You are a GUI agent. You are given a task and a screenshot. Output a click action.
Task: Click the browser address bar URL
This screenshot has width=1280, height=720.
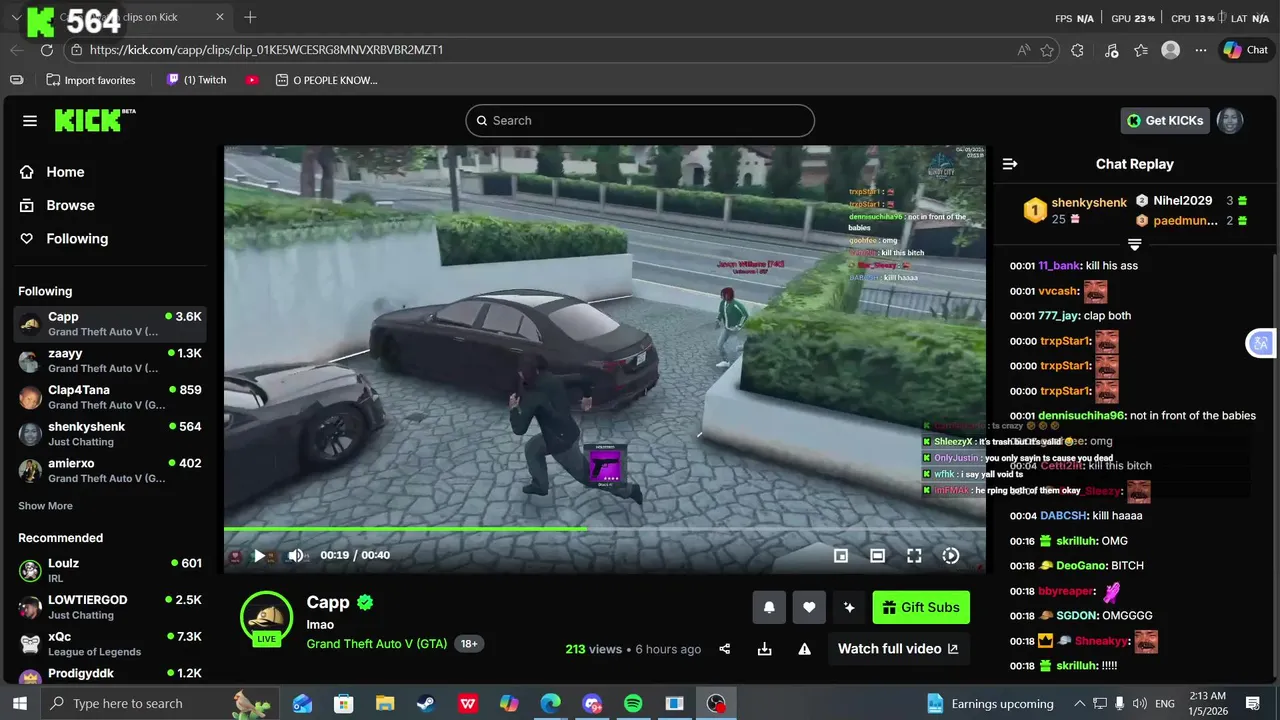point(266,50)
